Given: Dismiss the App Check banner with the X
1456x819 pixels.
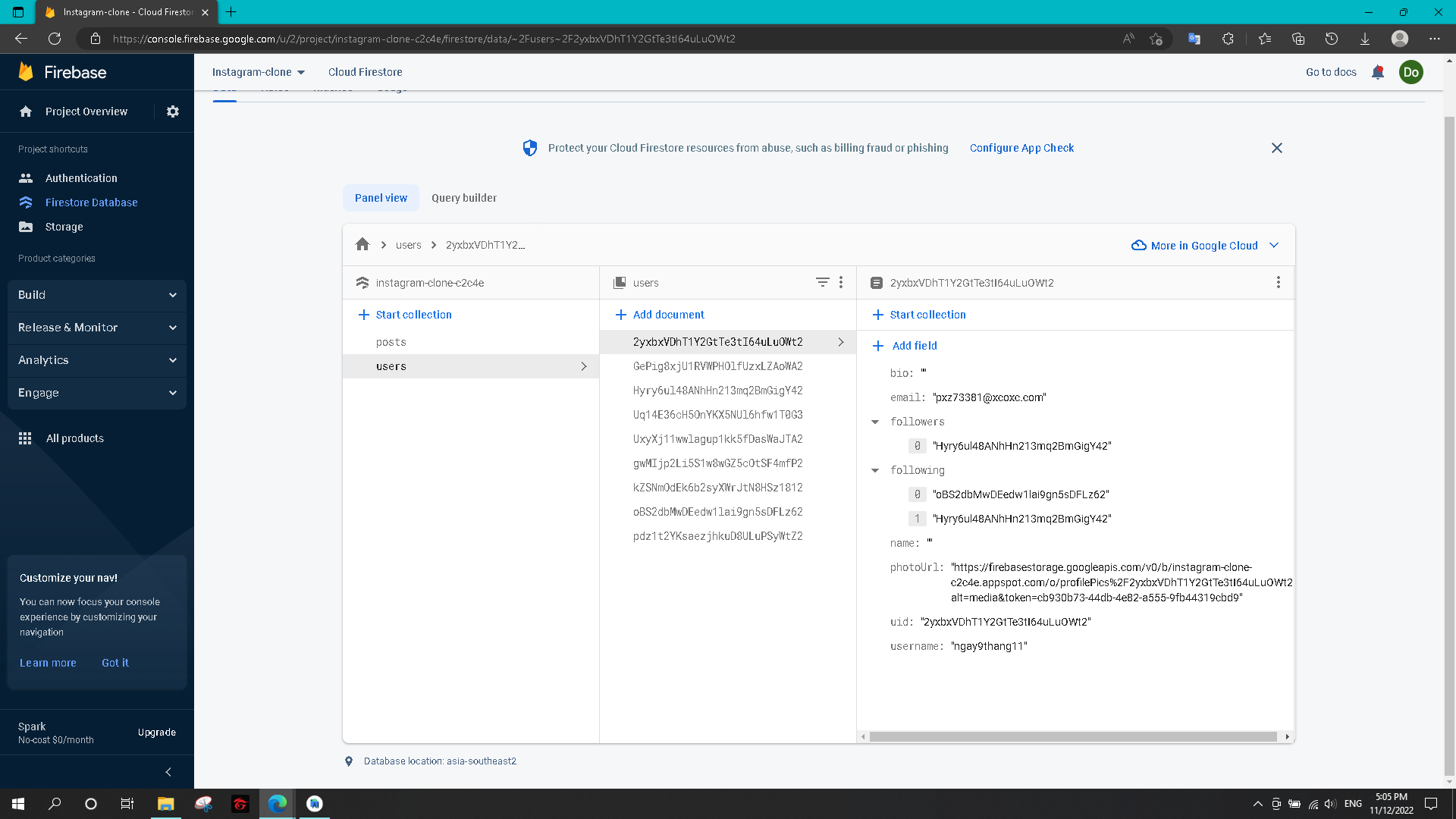Looking at the screenshot, I should pyautogui.click(x=1277, y=148).
